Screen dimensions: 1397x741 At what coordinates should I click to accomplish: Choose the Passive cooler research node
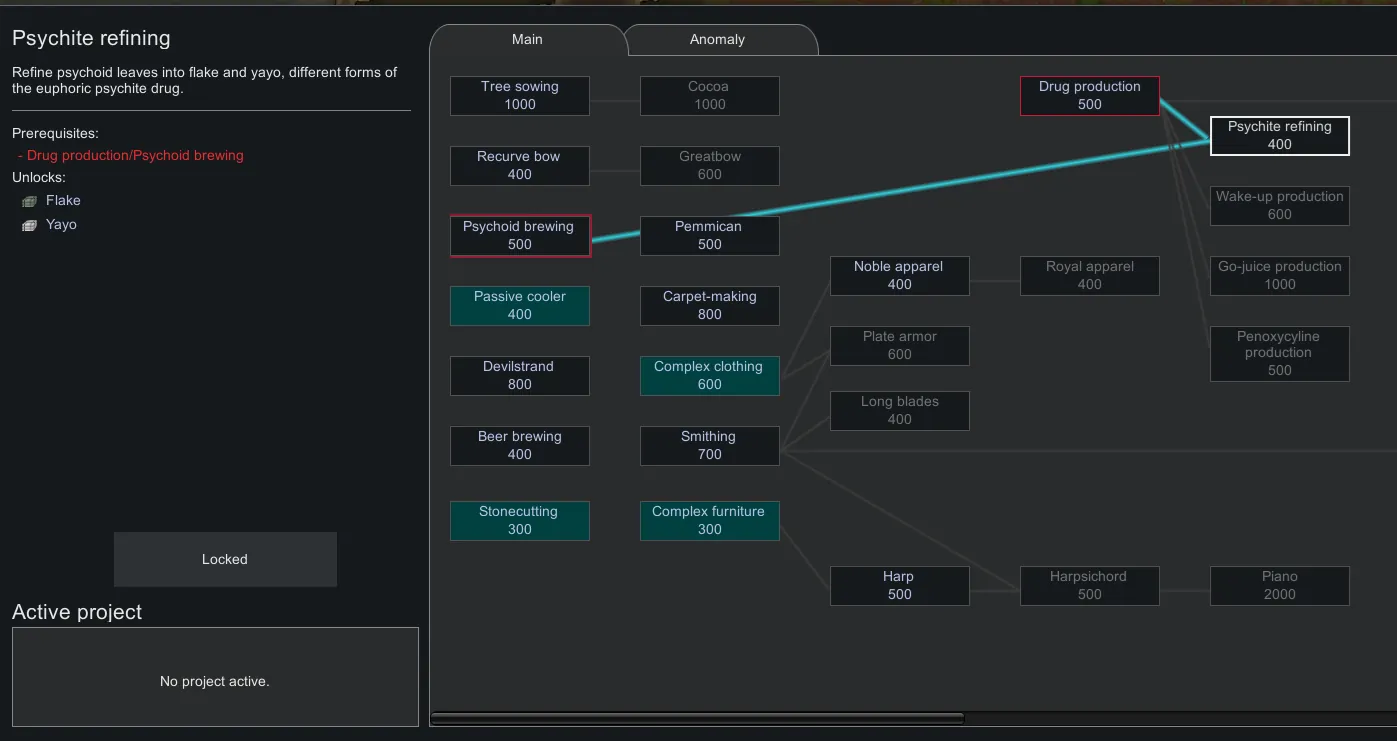pyautogui.click(x=519, y=306)
